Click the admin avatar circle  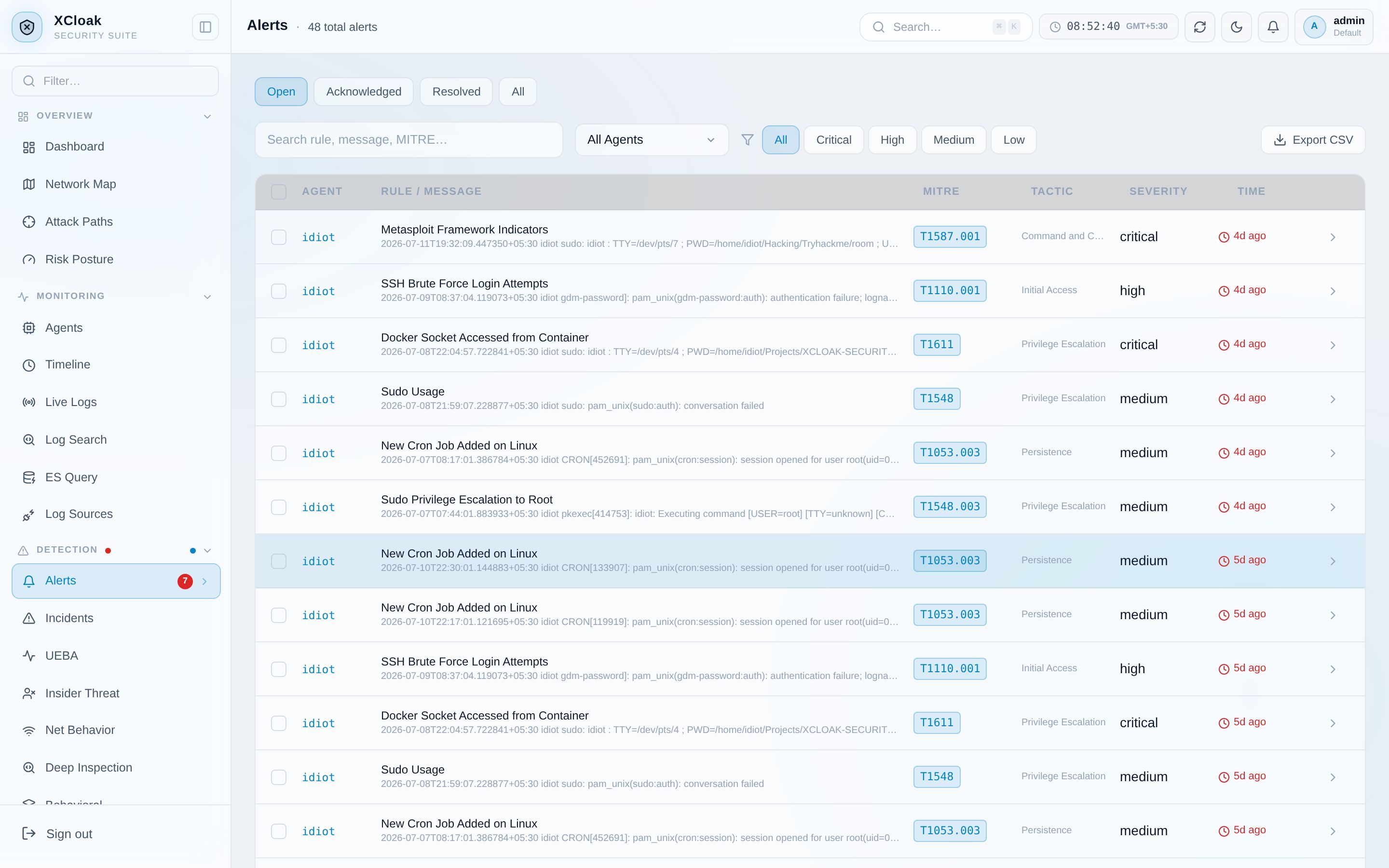[x=1314, y=27]
